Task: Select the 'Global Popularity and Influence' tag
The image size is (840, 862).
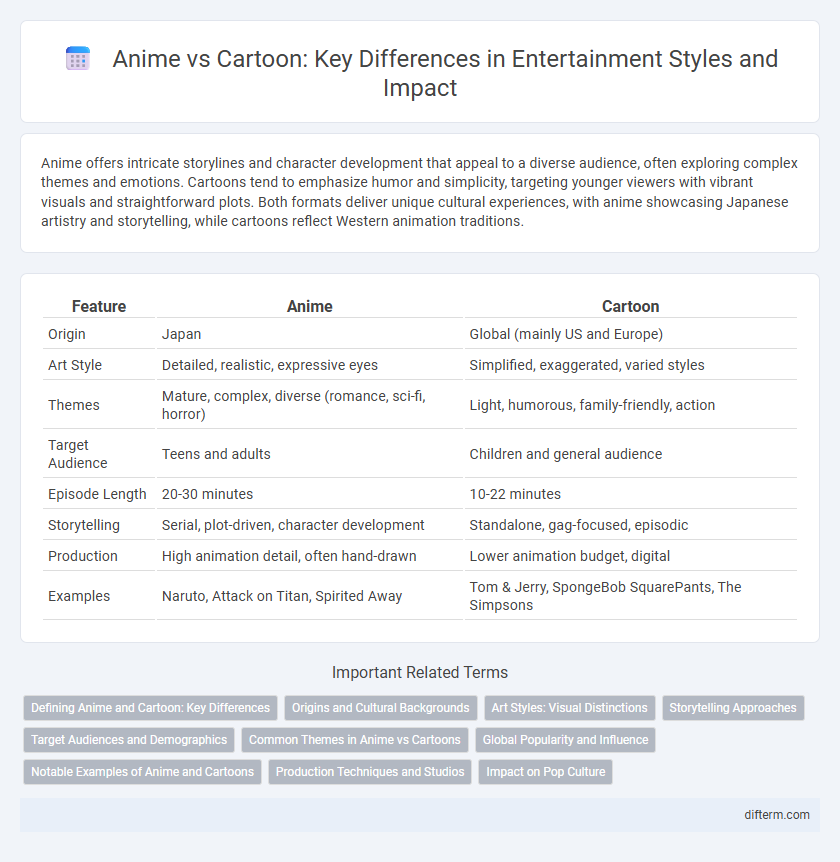Action: coord(565,740)
